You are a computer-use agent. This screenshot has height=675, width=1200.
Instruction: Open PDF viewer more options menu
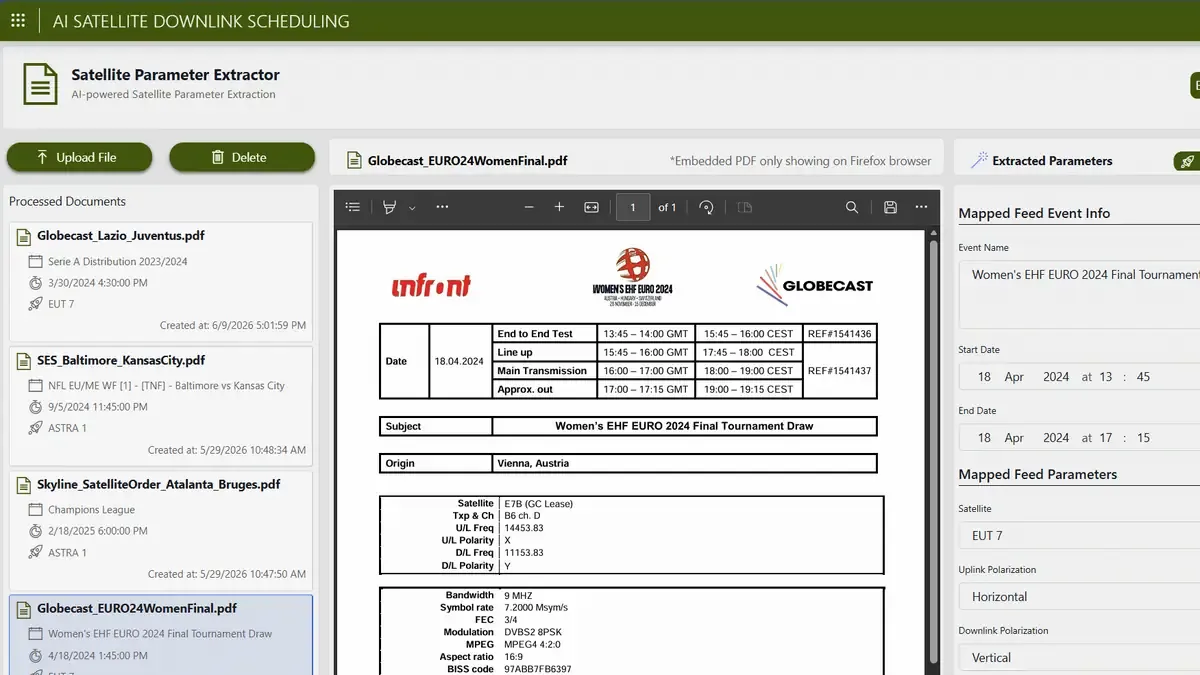(921, 207)
